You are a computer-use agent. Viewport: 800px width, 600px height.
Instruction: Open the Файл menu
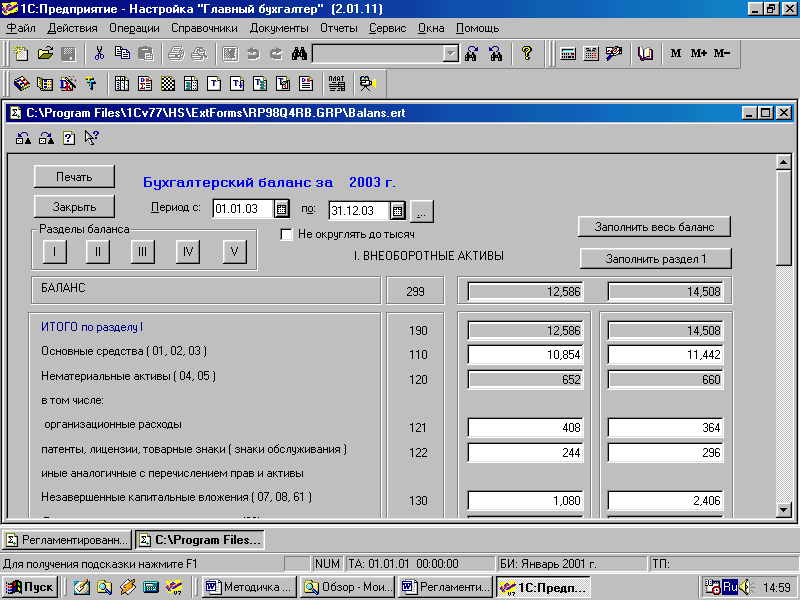(x=21, y=28)
